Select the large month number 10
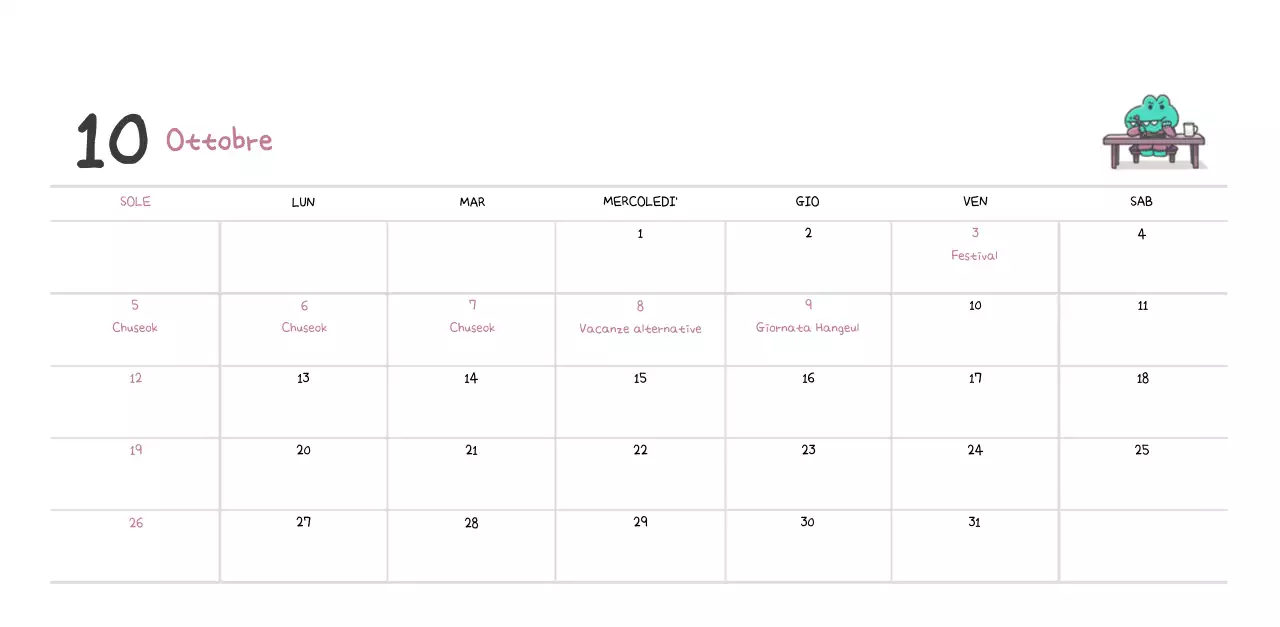The width and height of the screenshot is (1280, 627). [112, 141]
